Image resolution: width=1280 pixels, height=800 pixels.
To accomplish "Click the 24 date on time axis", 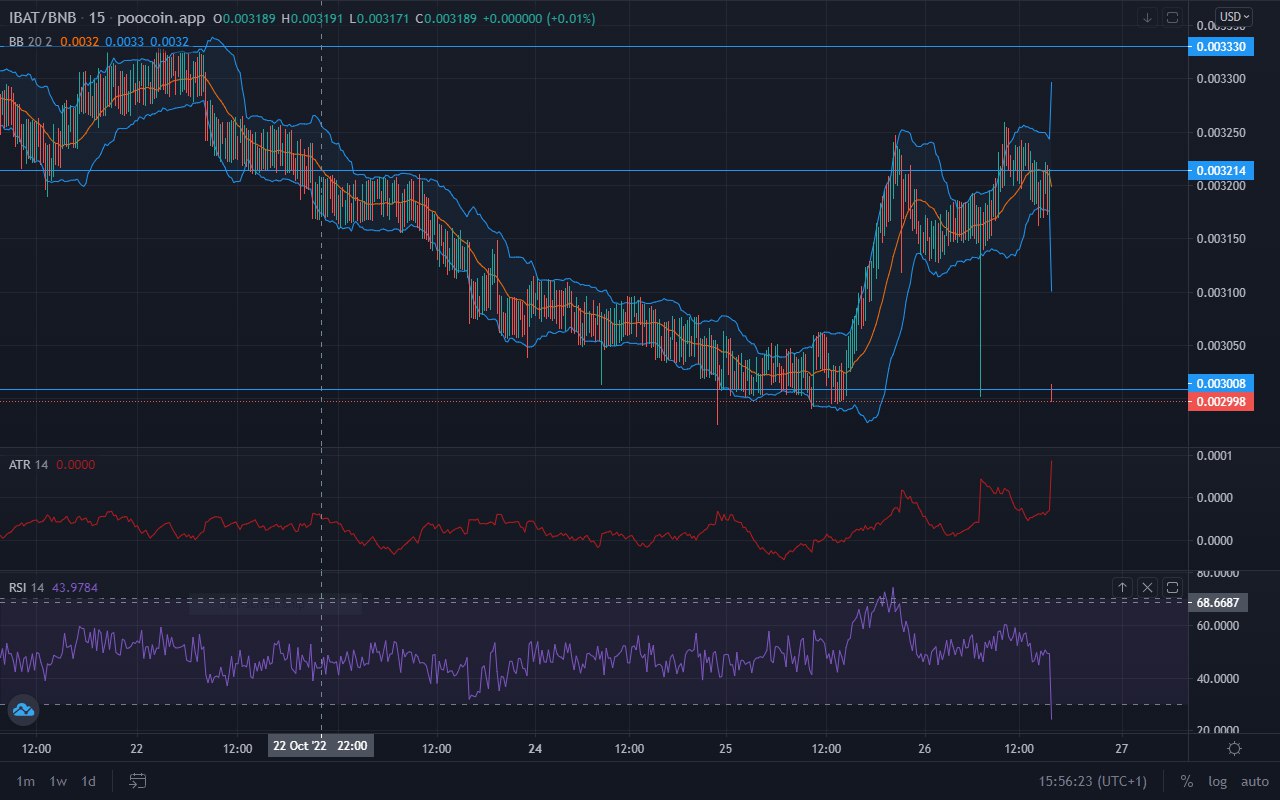I will pyautogui.click(x=535, y=748).
